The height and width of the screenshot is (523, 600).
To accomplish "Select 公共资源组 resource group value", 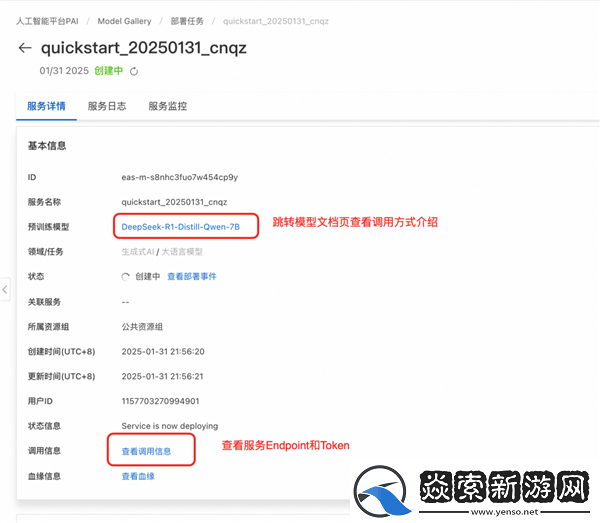I will point(142,327).
